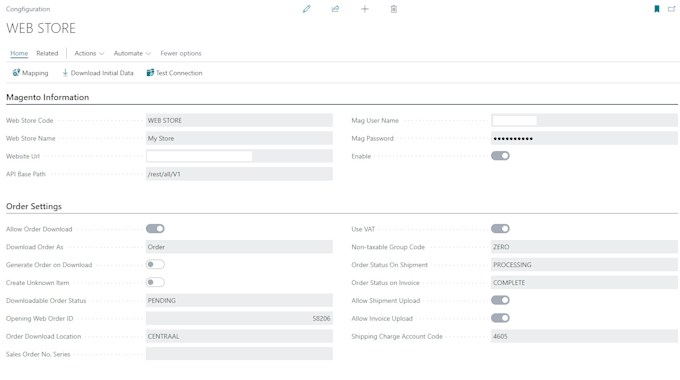Click the share icon
Viewport: 680px width, 380px height.
335,9
